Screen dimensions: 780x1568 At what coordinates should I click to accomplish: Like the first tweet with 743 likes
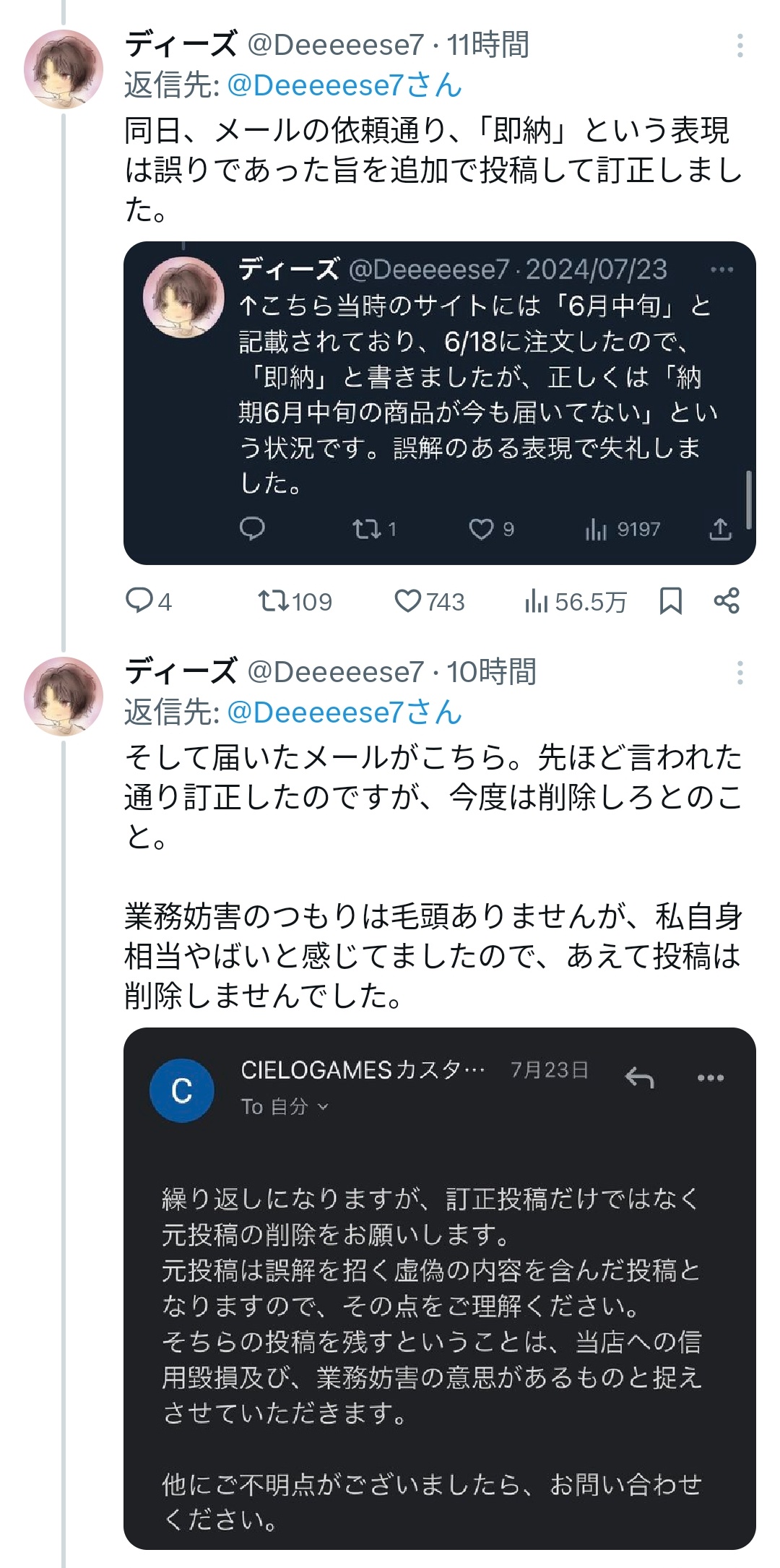[x=408, y=601]
